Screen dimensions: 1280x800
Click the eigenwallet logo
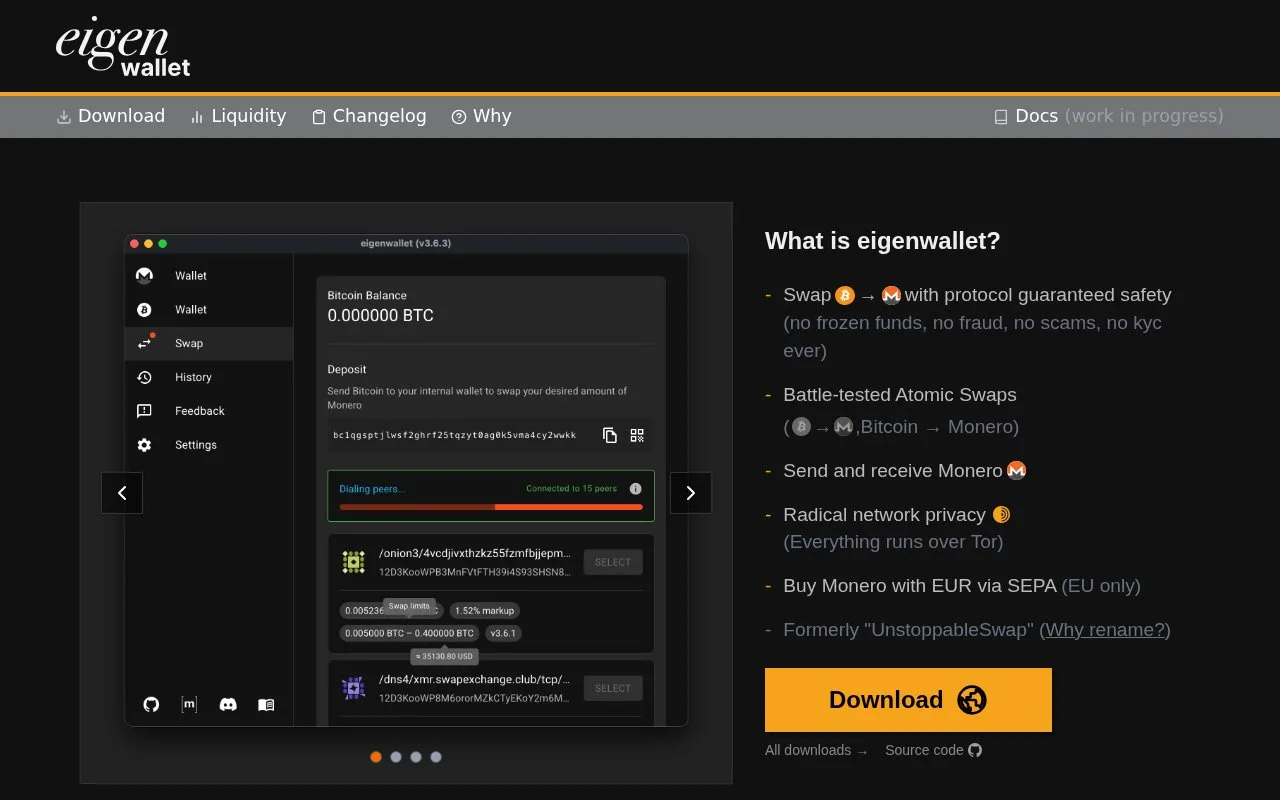[x=123, y=46]
